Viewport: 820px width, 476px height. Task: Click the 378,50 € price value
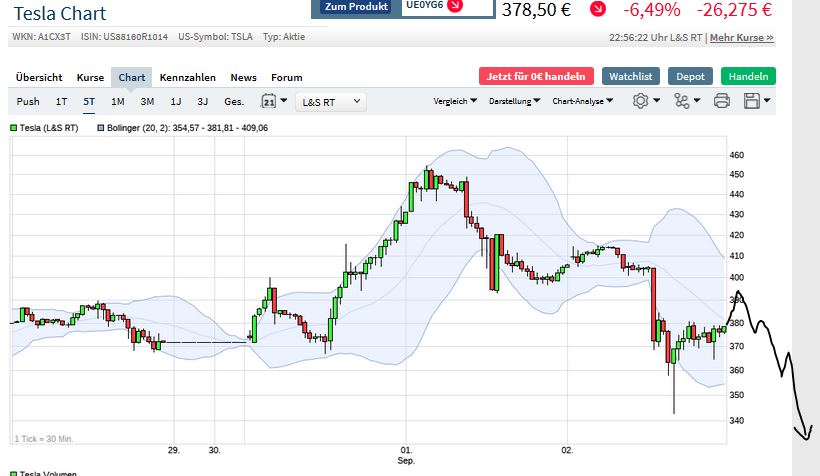tap(537, 9)
